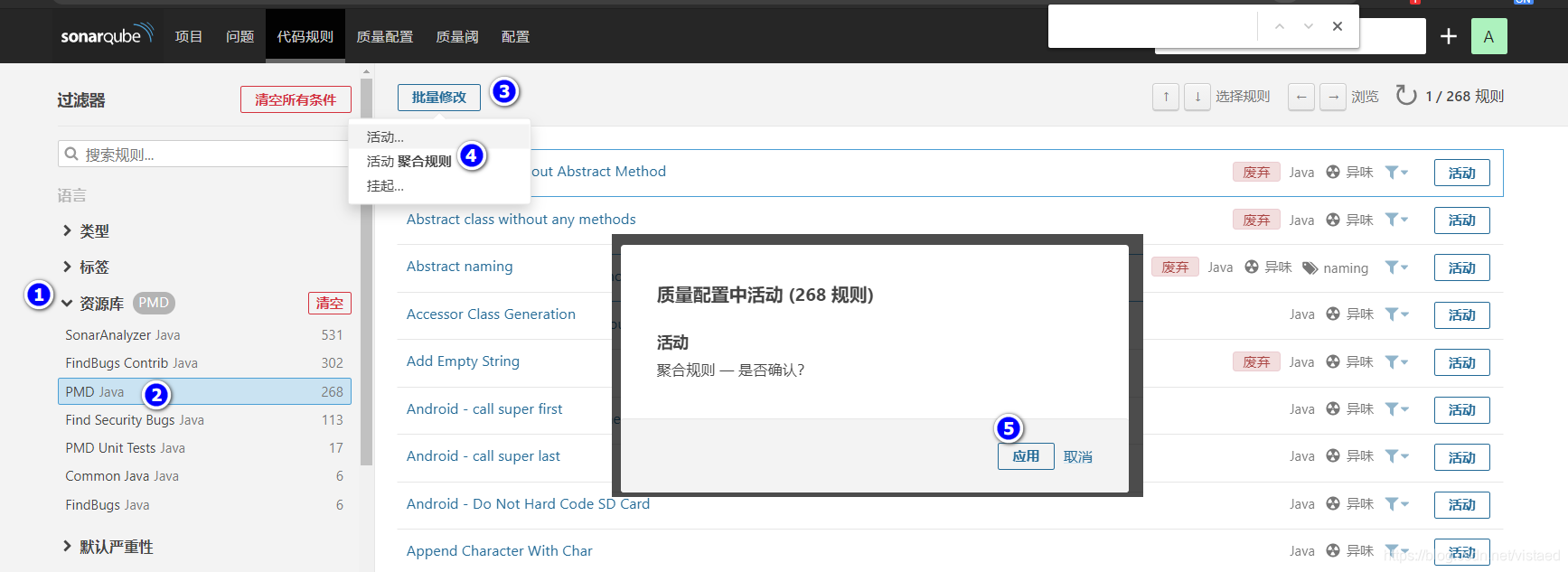Screen dimensions: 1568x572
Task: Click the naming tag on Abstract naming row
Action: 1336,267
